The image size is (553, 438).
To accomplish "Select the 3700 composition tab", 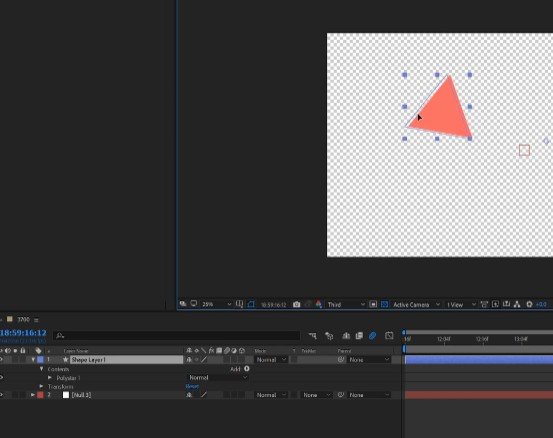I will pos(23,320).
